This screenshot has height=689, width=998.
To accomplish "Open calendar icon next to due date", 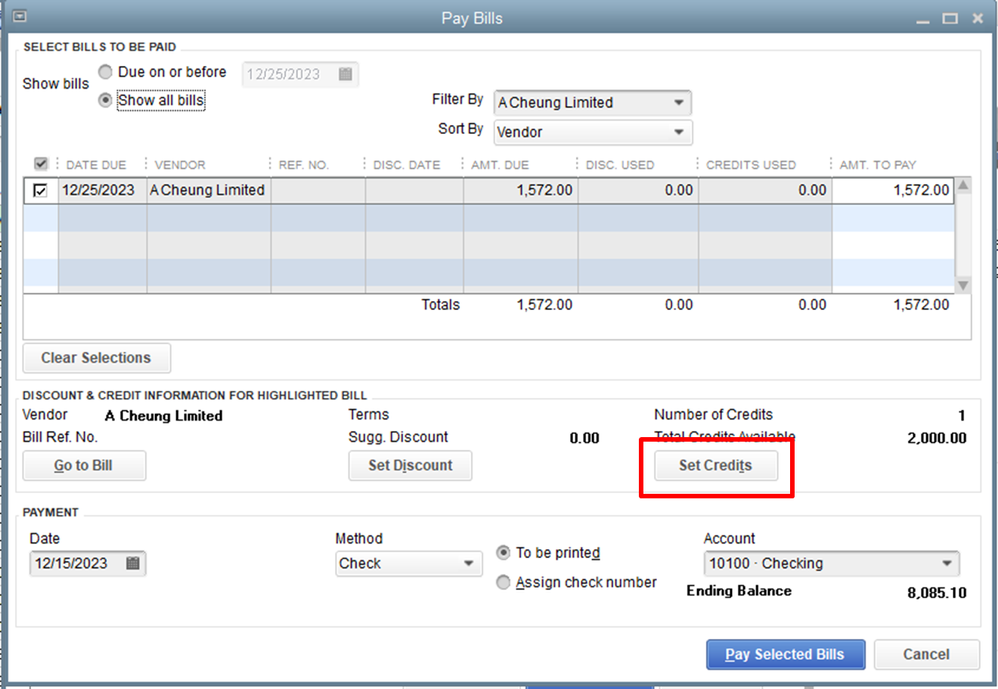I will [x=345, y=74].
